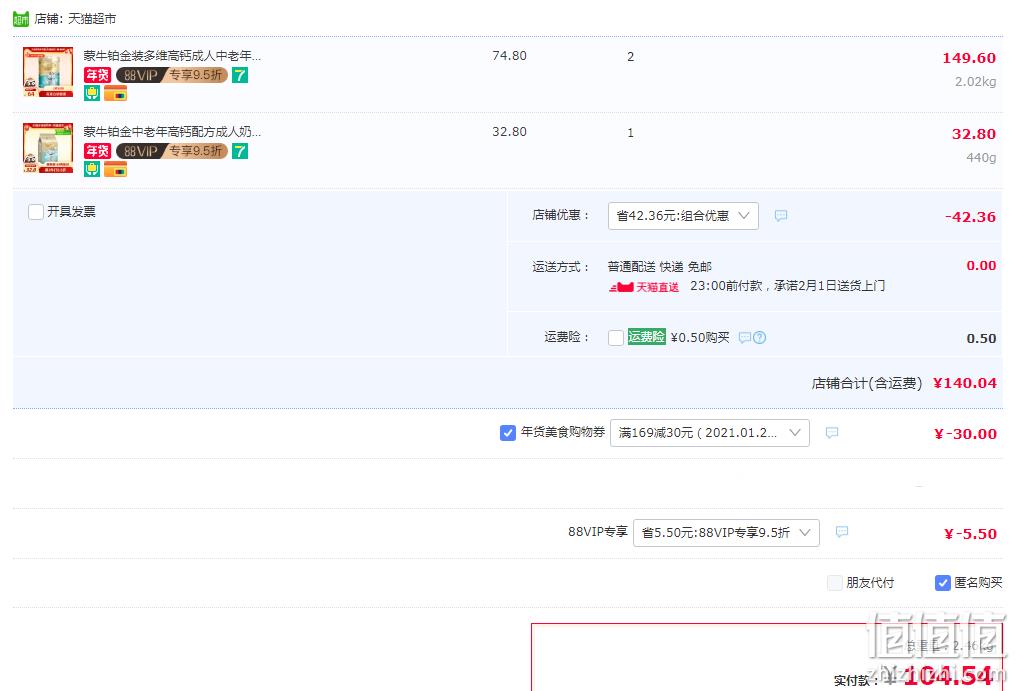1016x691 pixels.
Task: Tick the 运费险 shipping insurance checkbox
Action: pyautogui.click(x=616, y=338)
